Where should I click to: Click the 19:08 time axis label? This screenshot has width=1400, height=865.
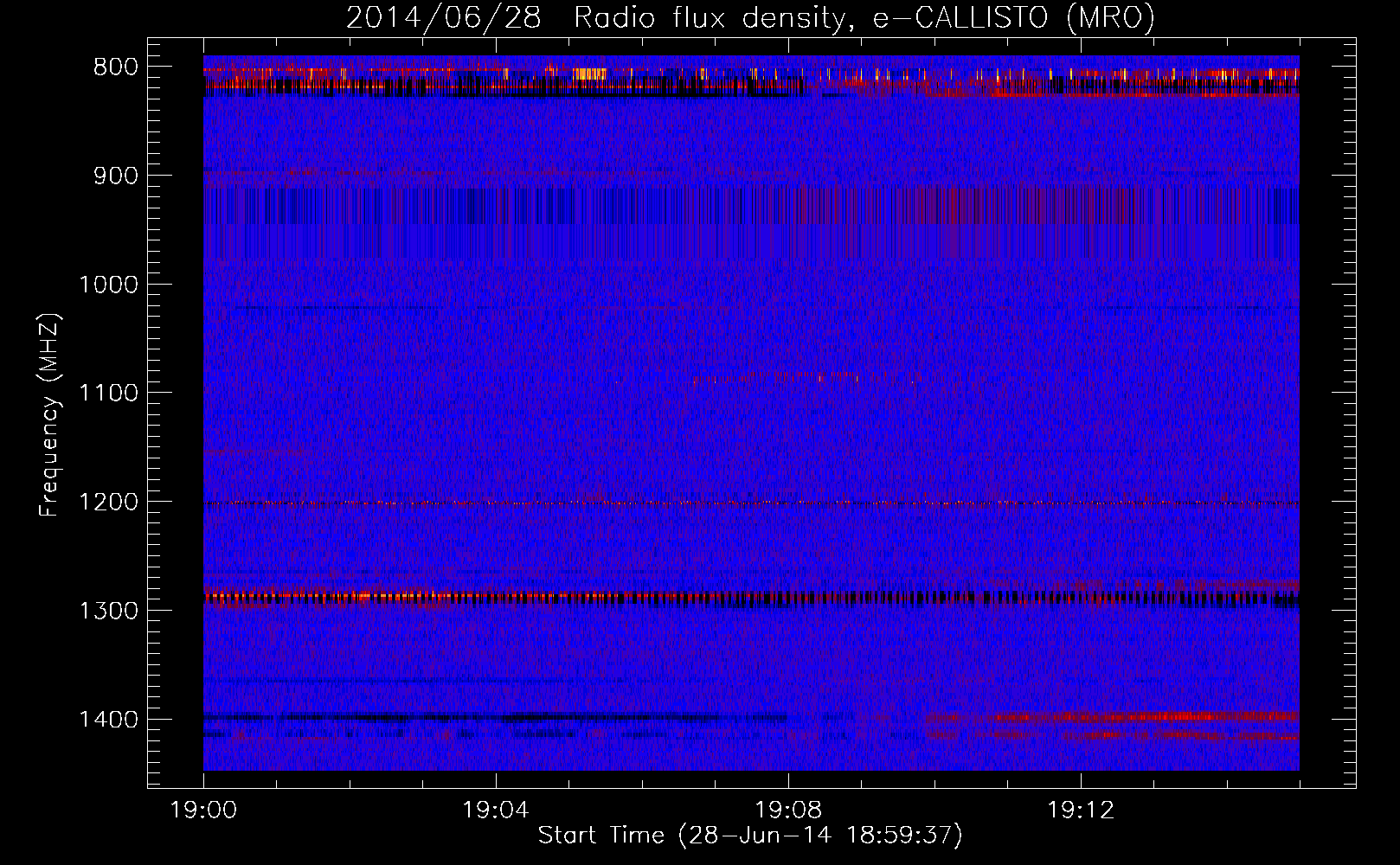click(788, 811)
